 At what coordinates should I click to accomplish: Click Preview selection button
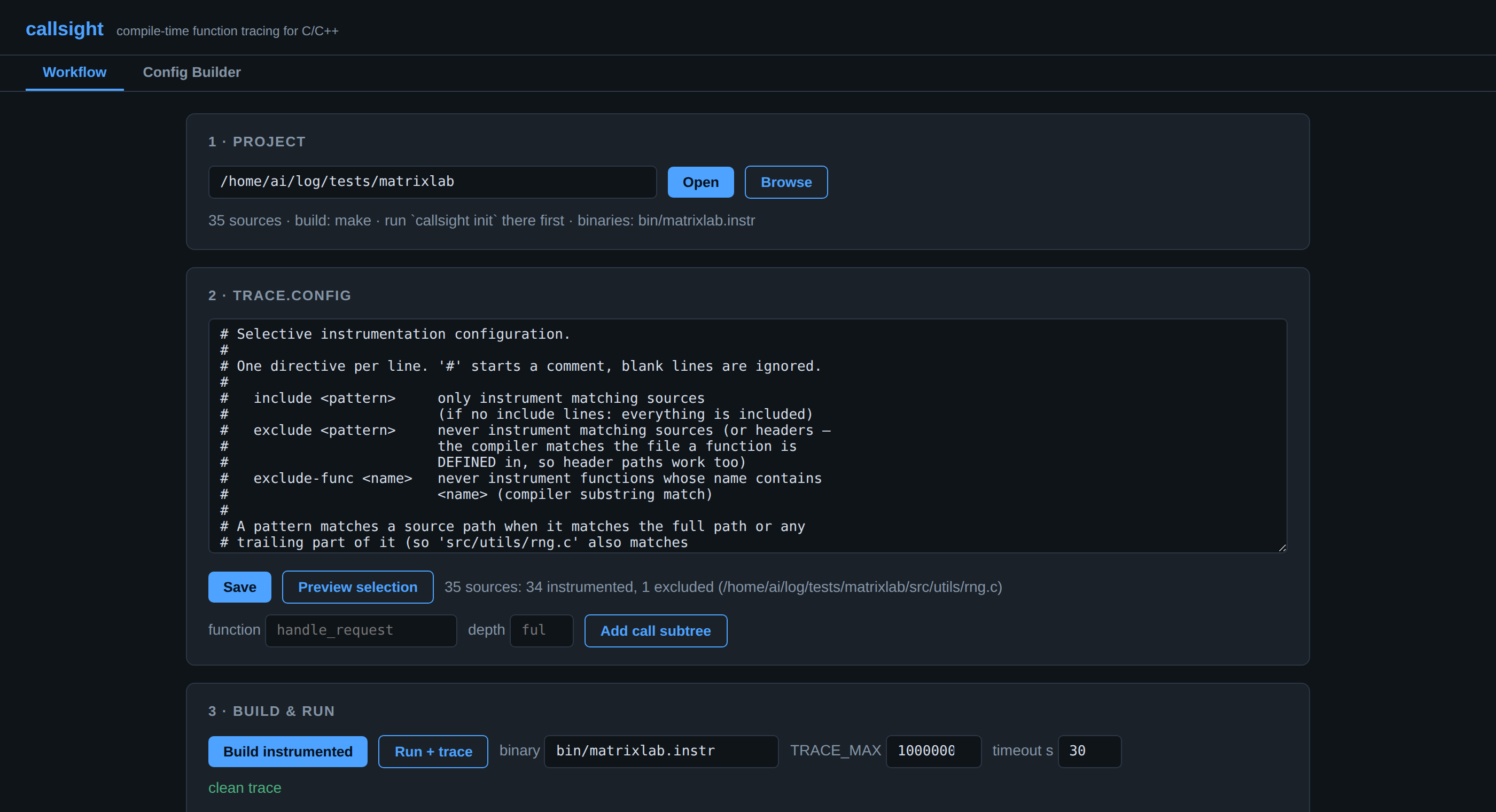tap(358, 587)
